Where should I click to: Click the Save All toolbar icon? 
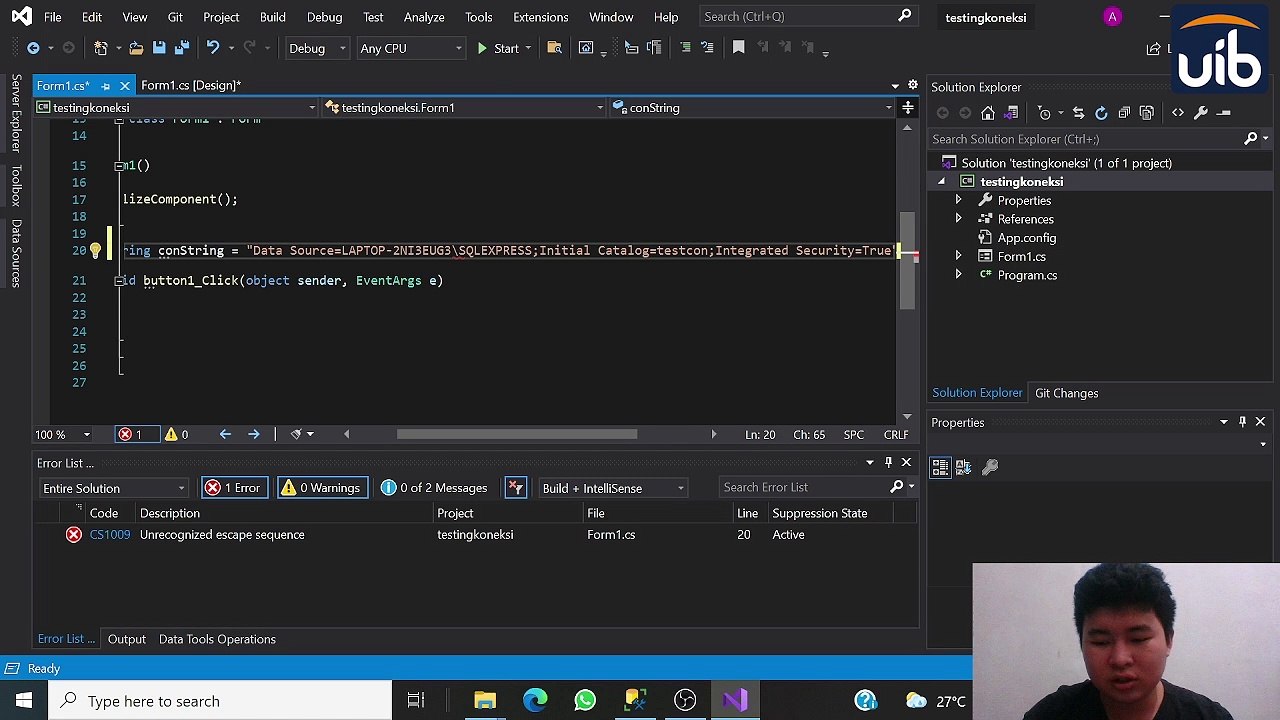click(x=181, y=48)
